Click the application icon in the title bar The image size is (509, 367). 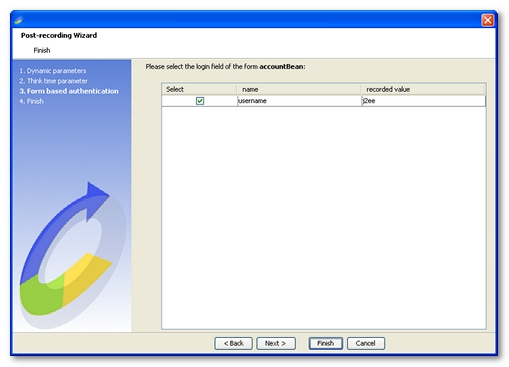pyautogui.click(x=19, y=20)
